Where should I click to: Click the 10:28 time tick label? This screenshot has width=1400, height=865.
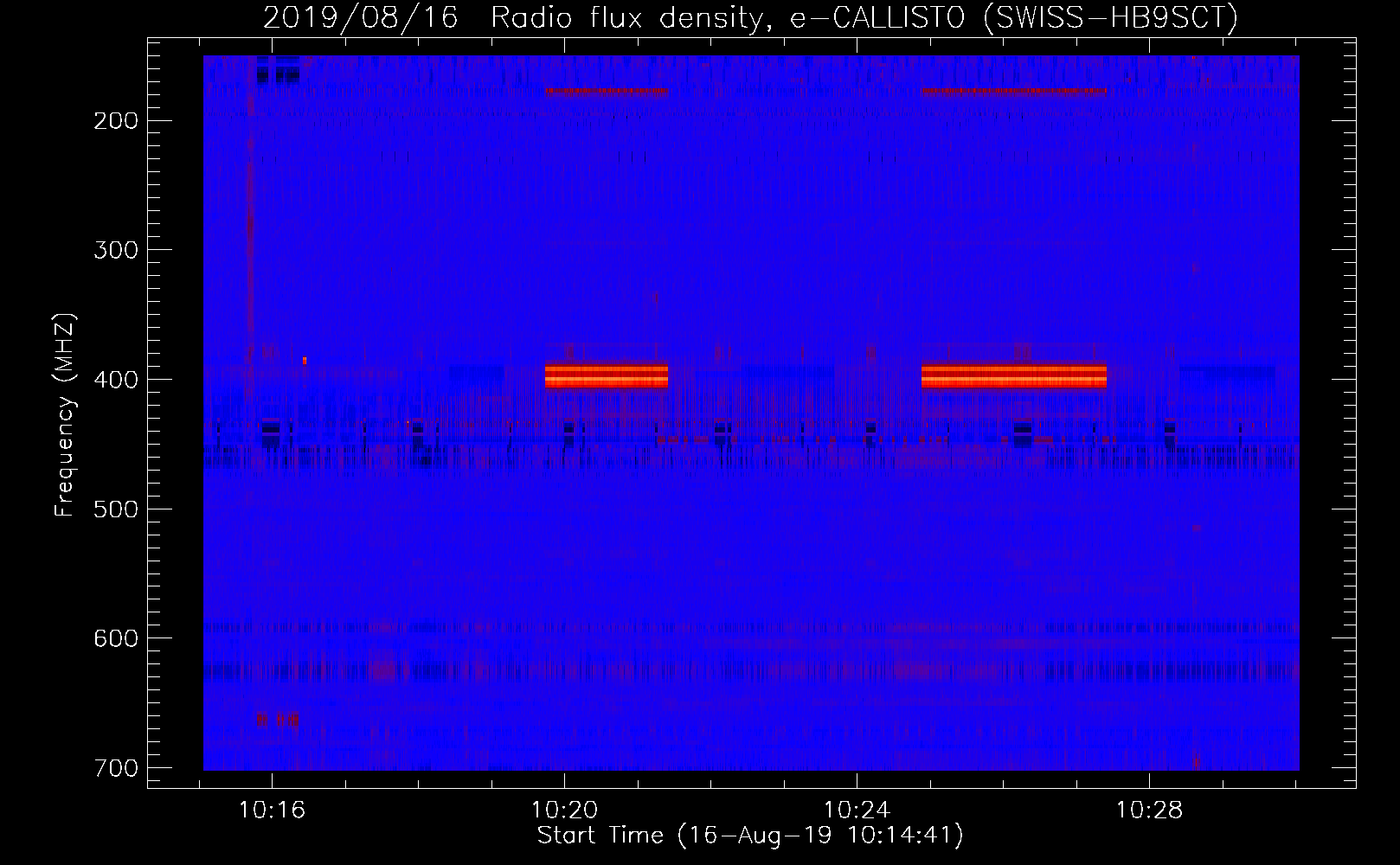click(x=1149, y=811)
